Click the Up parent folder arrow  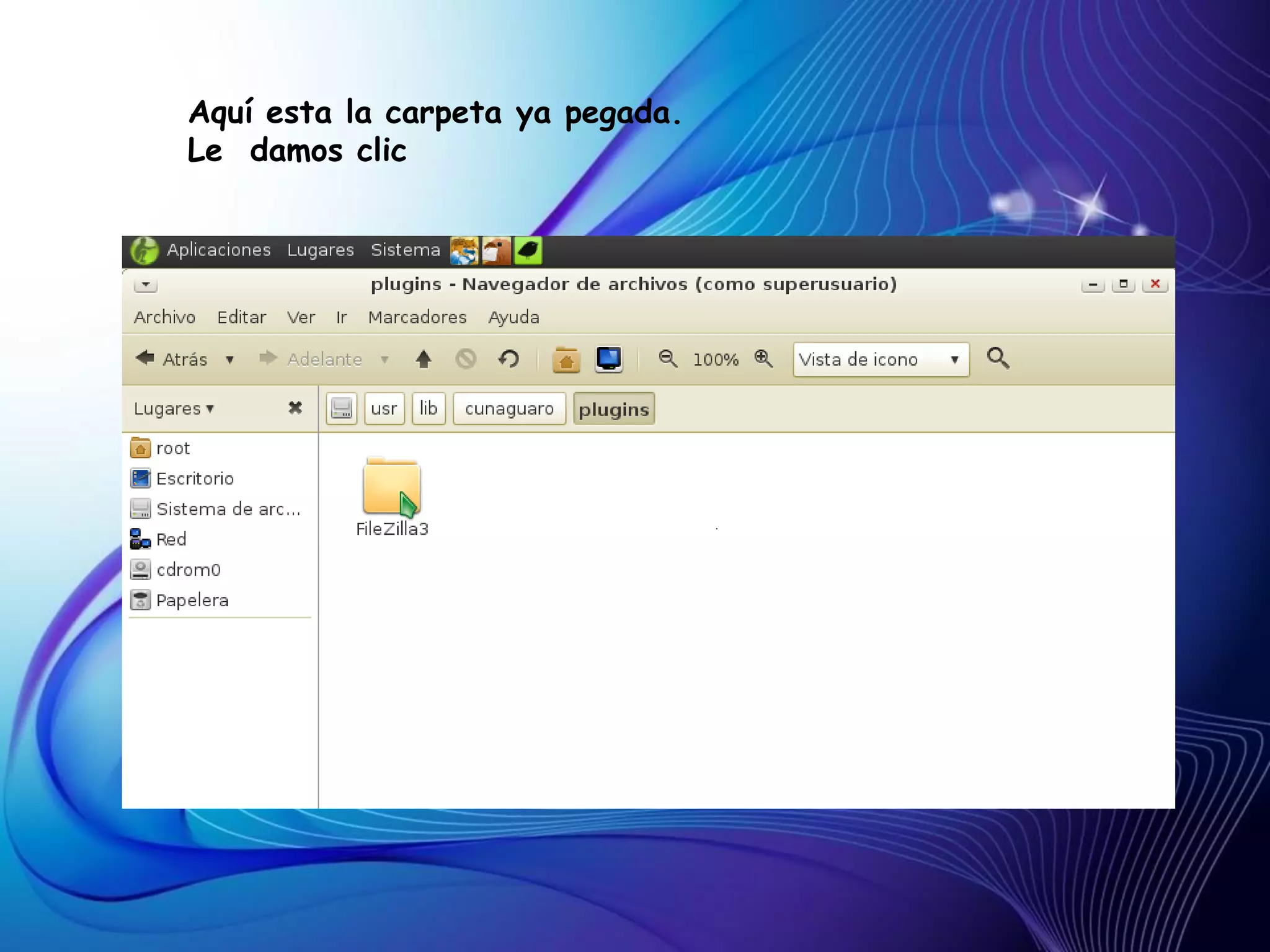[424, 359]
